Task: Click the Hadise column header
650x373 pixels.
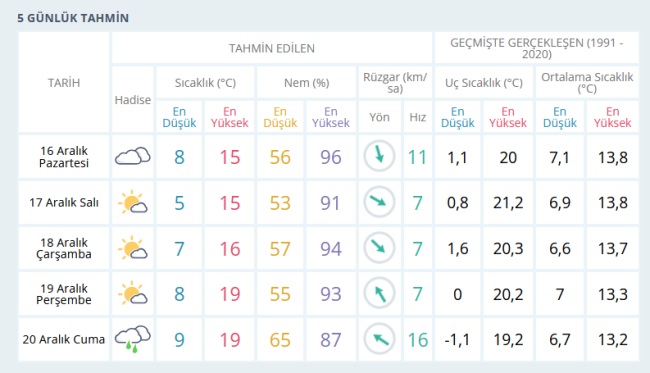Action: tap(133, 99)
